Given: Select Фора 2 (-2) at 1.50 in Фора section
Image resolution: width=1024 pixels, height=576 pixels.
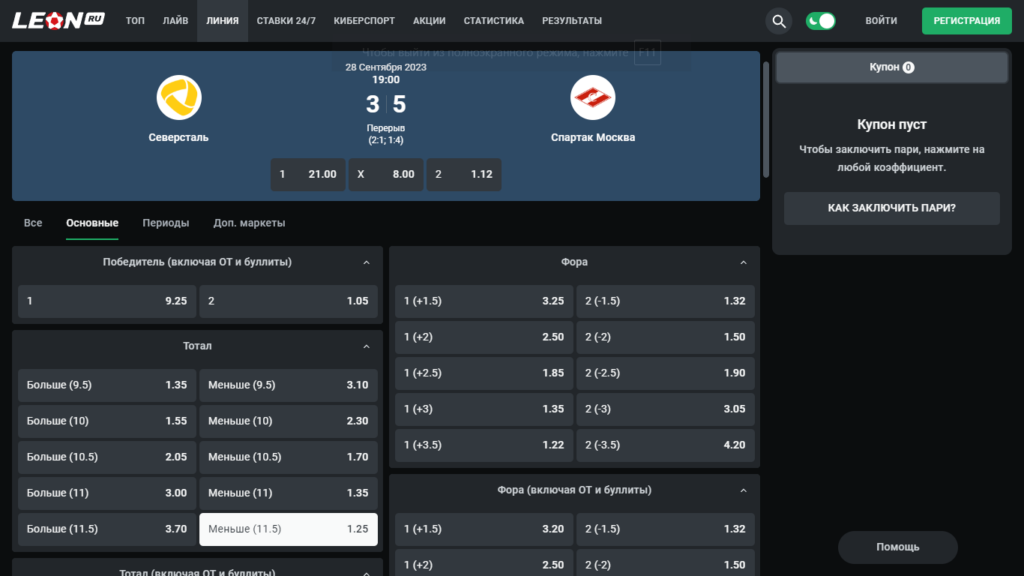Looking at the screenshot, I should pyautogui.click(x=665, y=337).
